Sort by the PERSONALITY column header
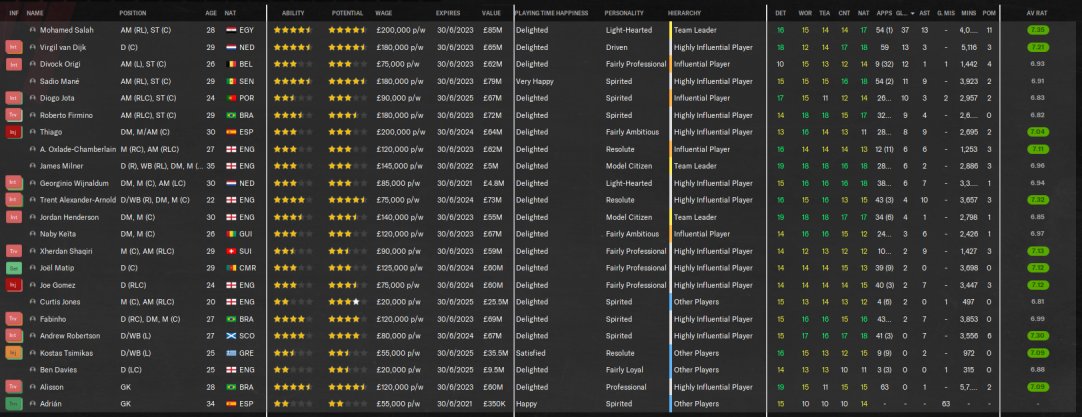Screen dimensions: 1082x417 click(x=624, y=13)
